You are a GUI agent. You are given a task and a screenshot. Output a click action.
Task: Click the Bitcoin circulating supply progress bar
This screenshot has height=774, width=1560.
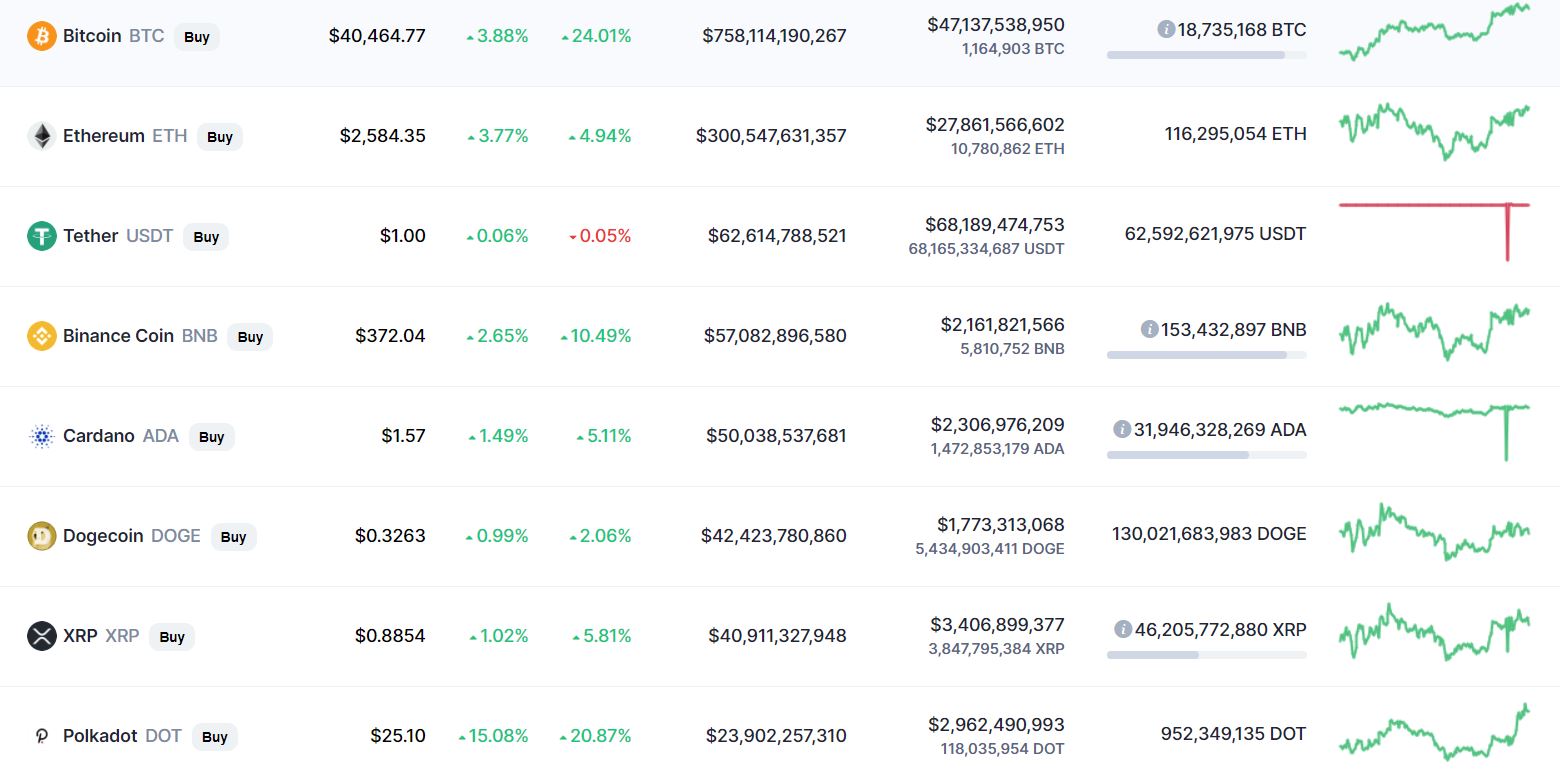coord(1206,55)
